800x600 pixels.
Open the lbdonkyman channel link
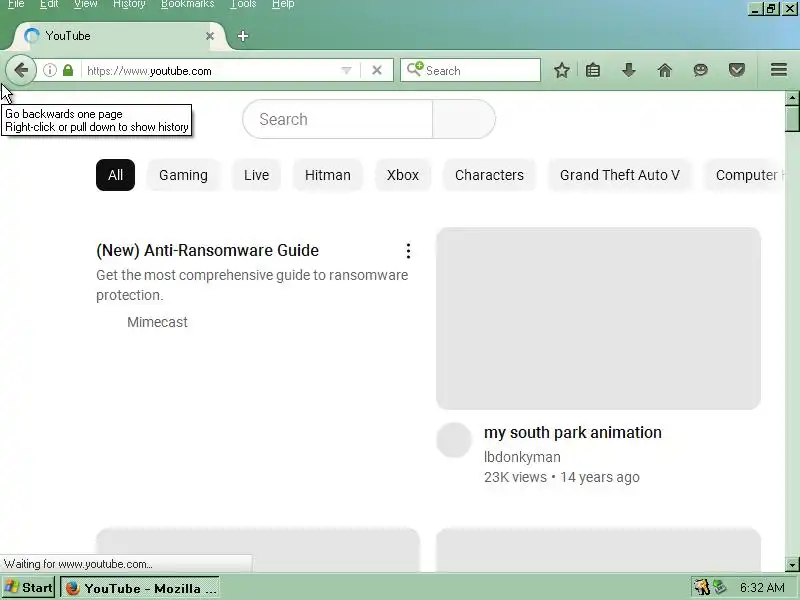point(522,457)
